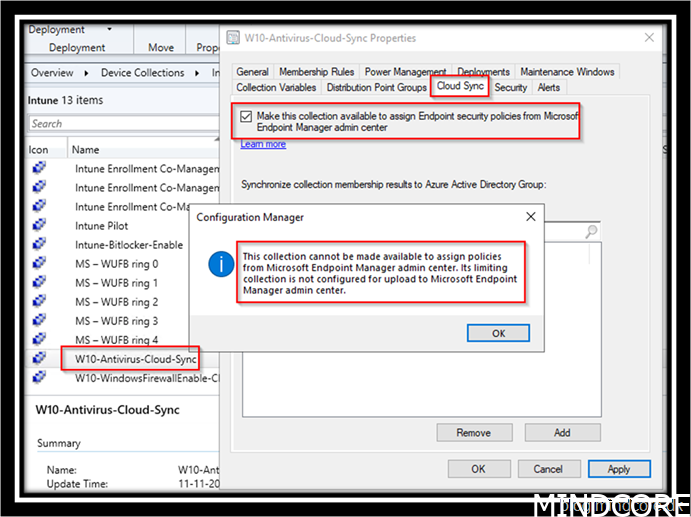Switch to the Membership Rules tab
691x517 pixels.
(316, 72)
